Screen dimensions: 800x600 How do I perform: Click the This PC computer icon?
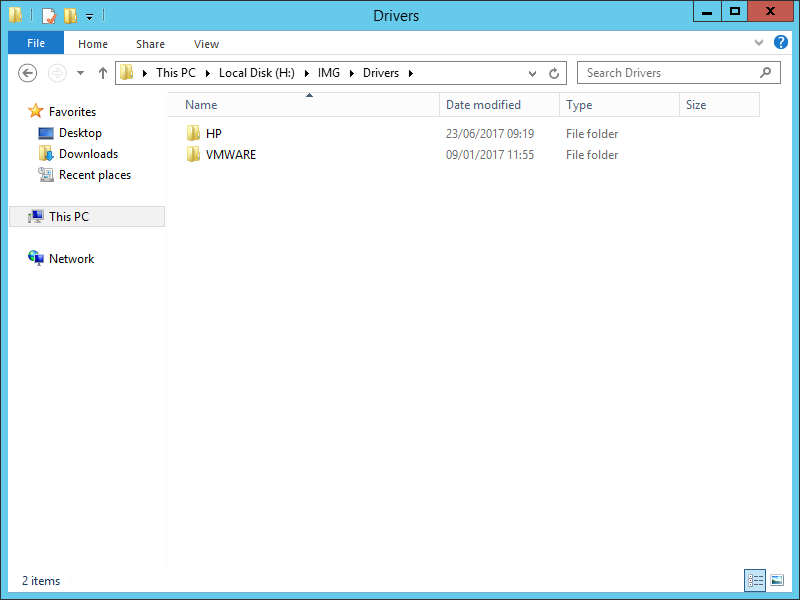point(36,216)
